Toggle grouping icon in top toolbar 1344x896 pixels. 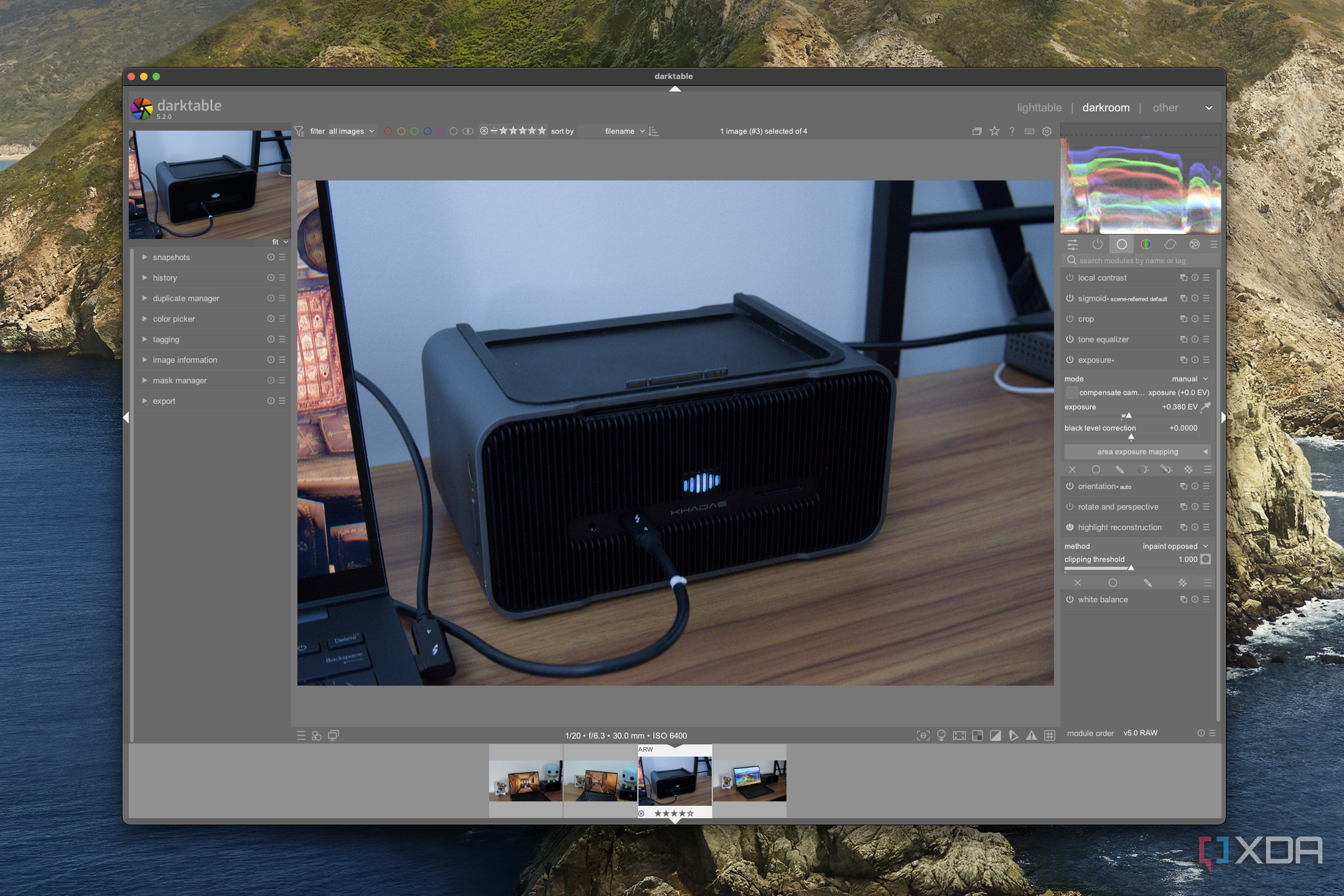point(977,131)
